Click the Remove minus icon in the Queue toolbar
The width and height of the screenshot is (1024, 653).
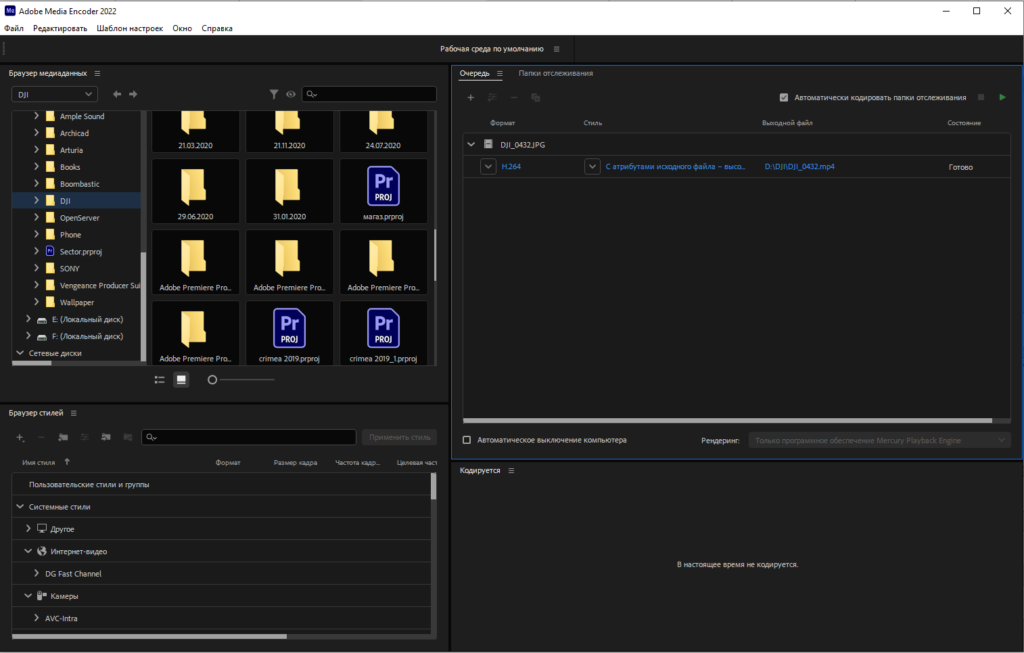[x=514, y=97]
